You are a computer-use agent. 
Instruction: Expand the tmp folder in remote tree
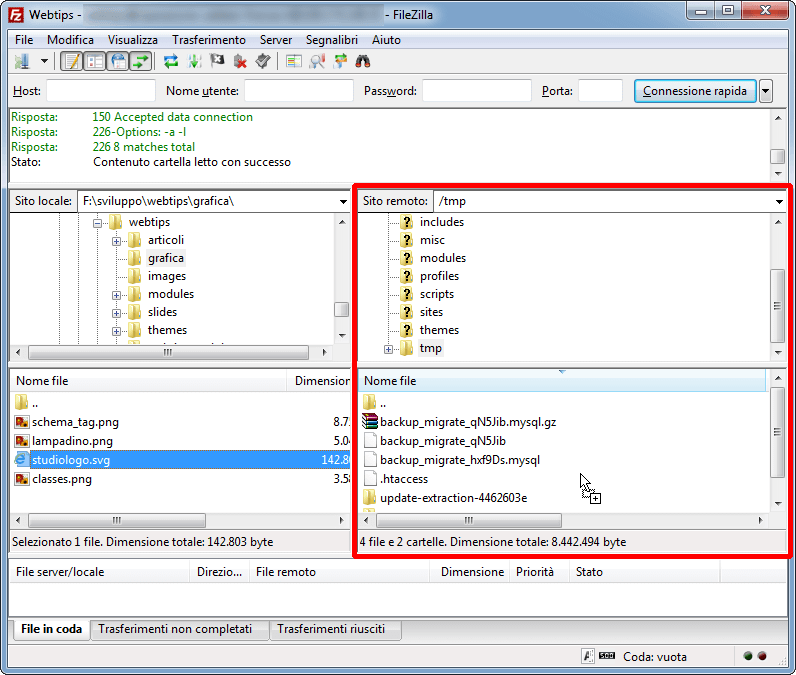point(389,349)
